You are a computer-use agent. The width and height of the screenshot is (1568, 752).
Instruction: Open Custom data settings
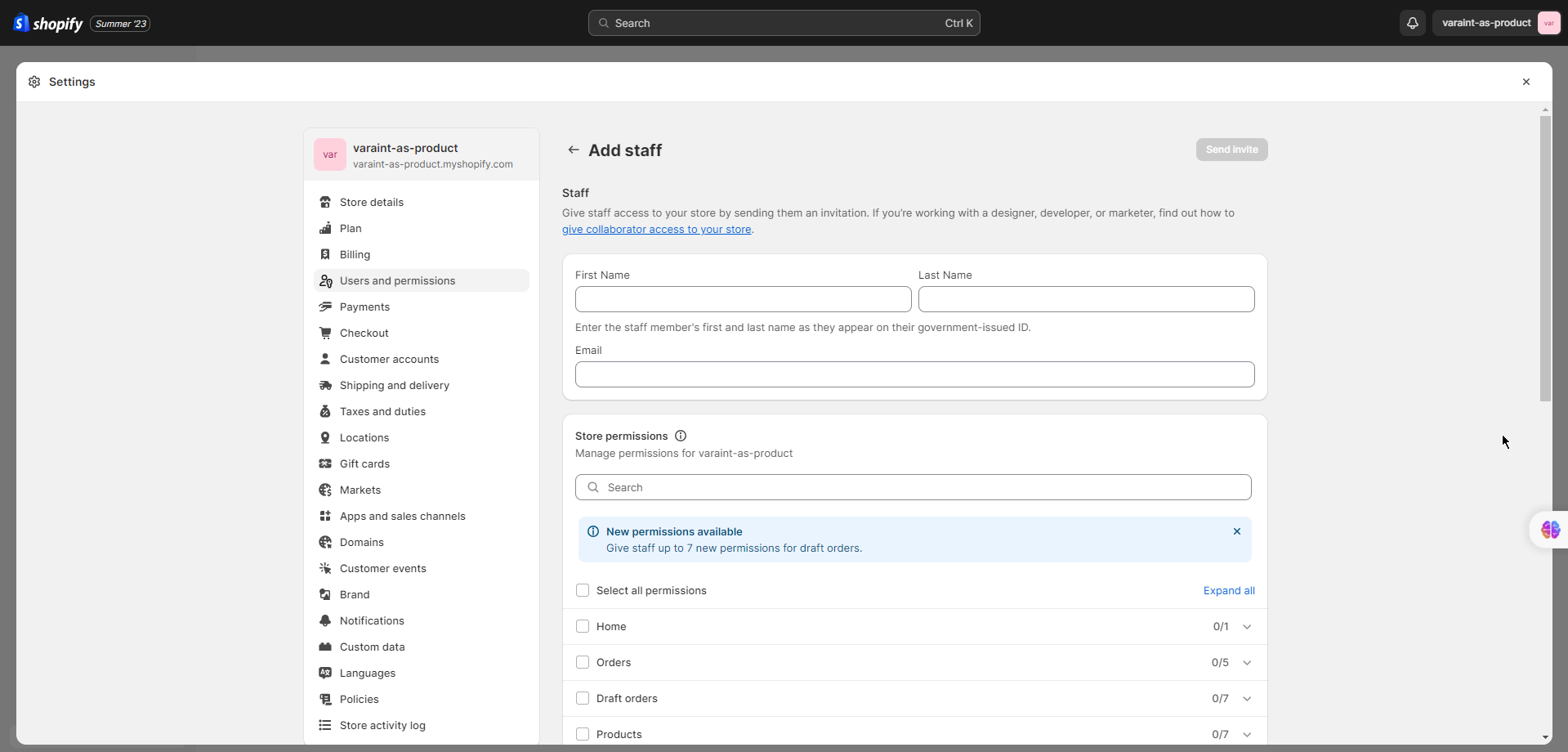[422, 647]
